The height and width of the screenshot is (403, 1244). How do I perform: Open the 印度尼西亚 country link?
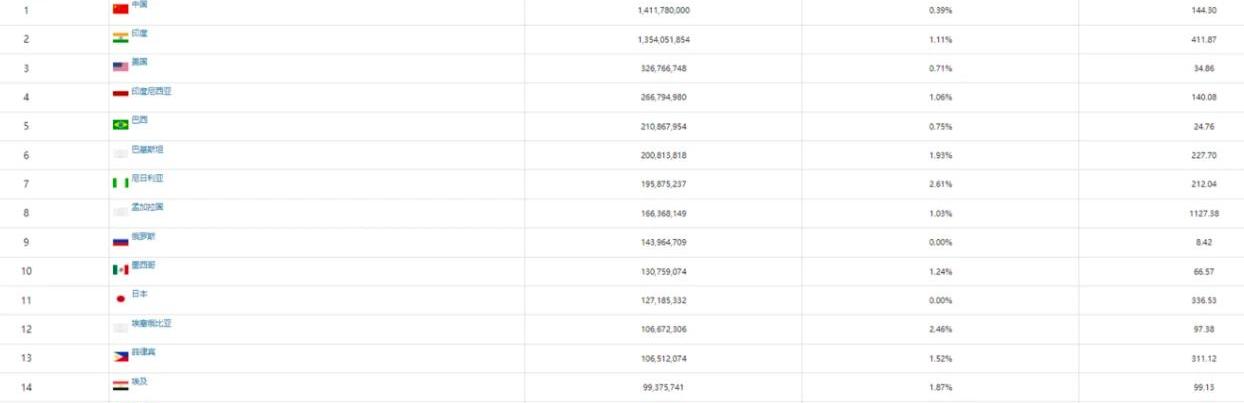(152, 91)
